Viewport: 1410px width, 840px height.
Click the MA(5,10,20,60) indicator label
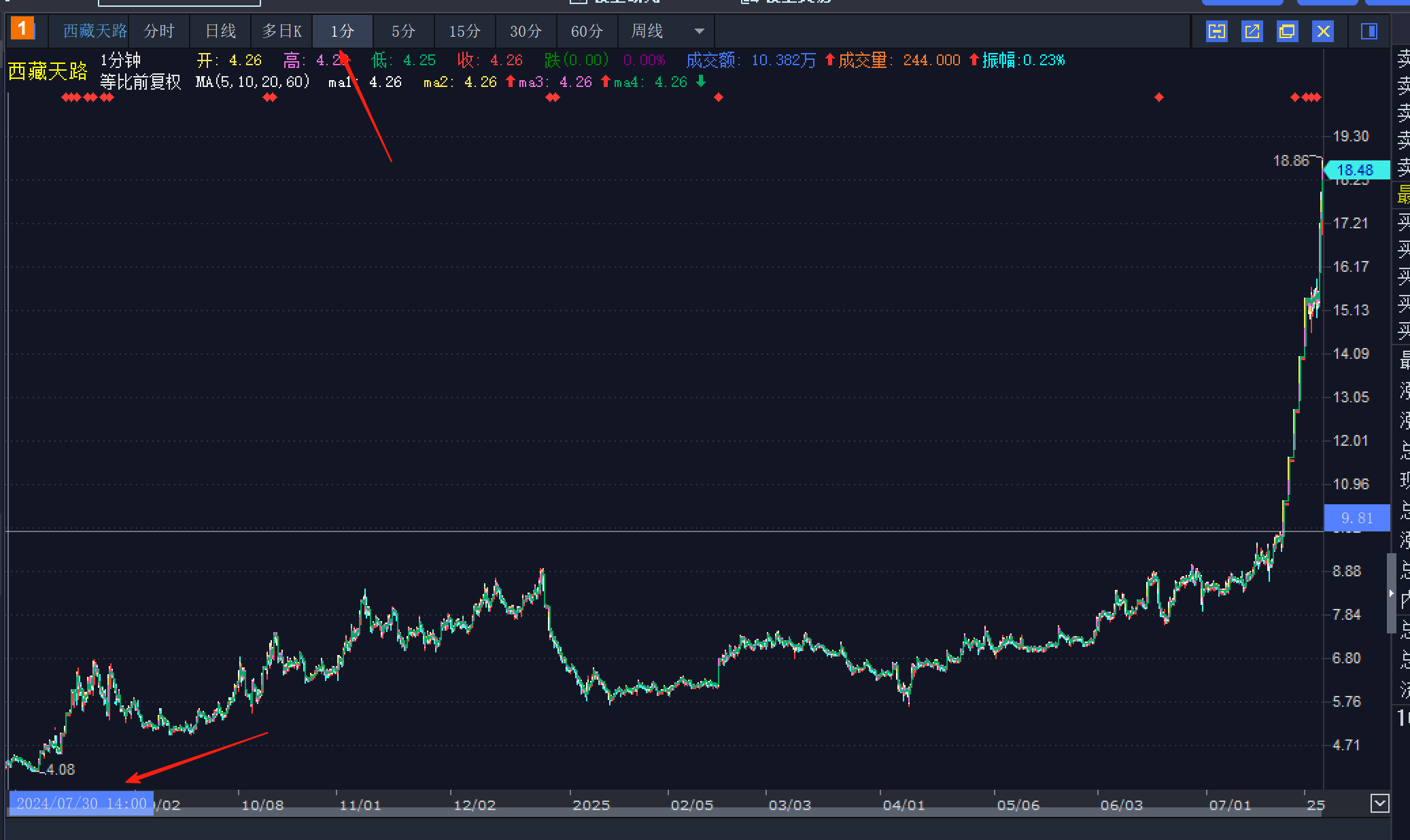coord(253,82)
